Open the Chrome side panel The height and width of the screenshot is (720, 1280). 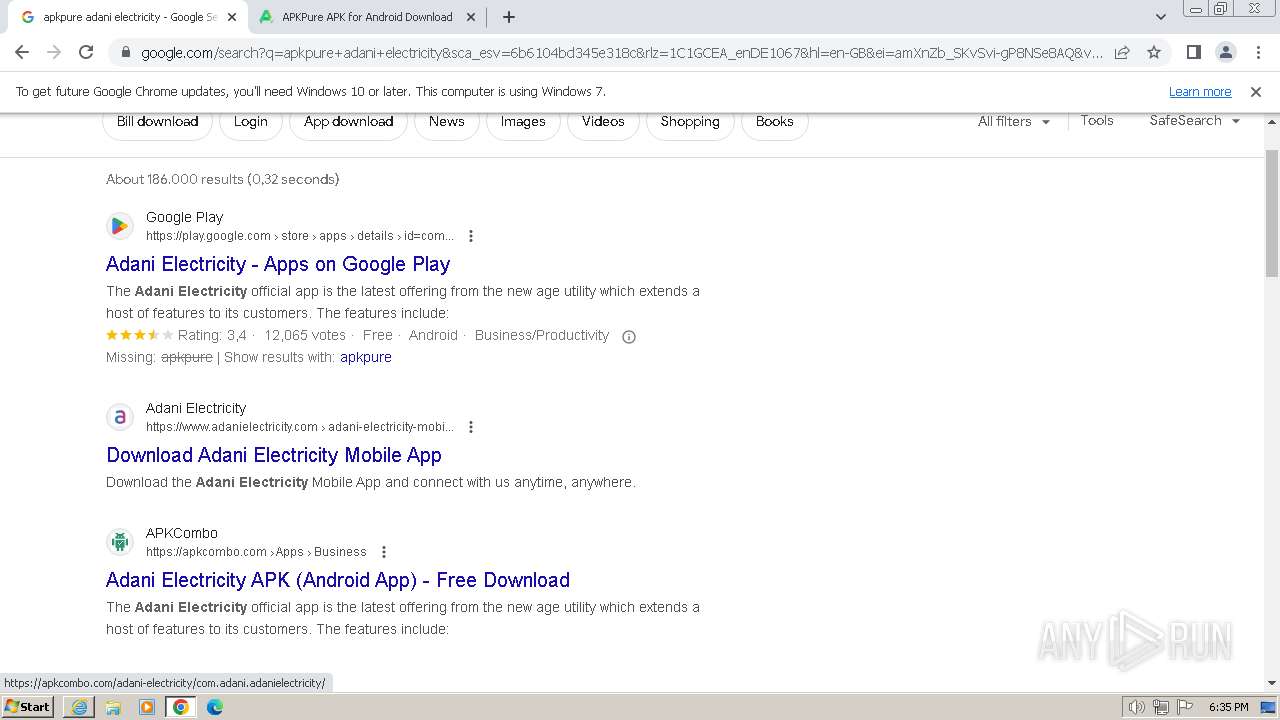tap(1193, 52)
